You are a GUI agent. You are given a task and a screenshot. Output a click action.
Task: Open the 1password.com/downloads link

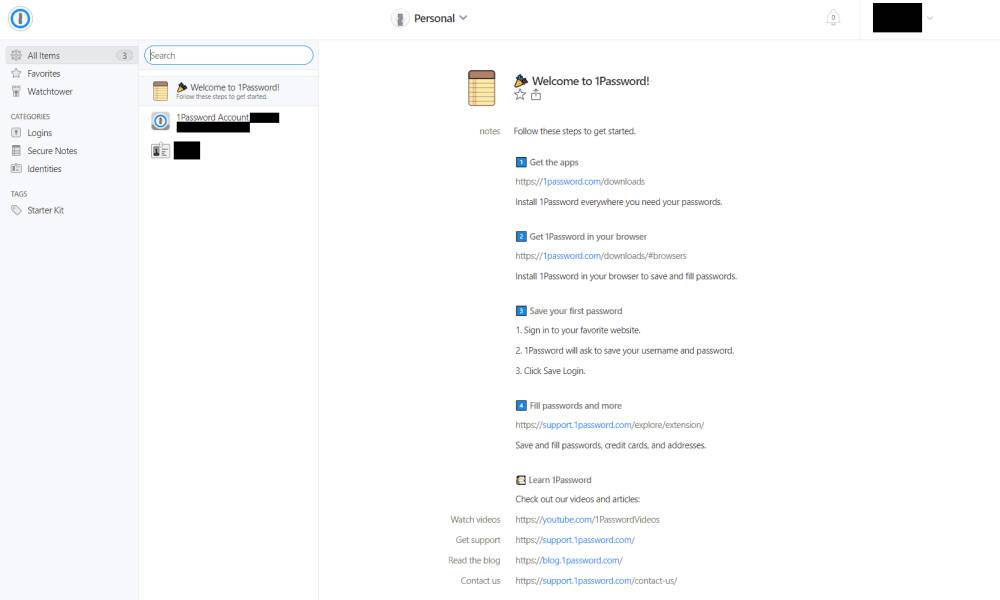click(x=580, y=182)
